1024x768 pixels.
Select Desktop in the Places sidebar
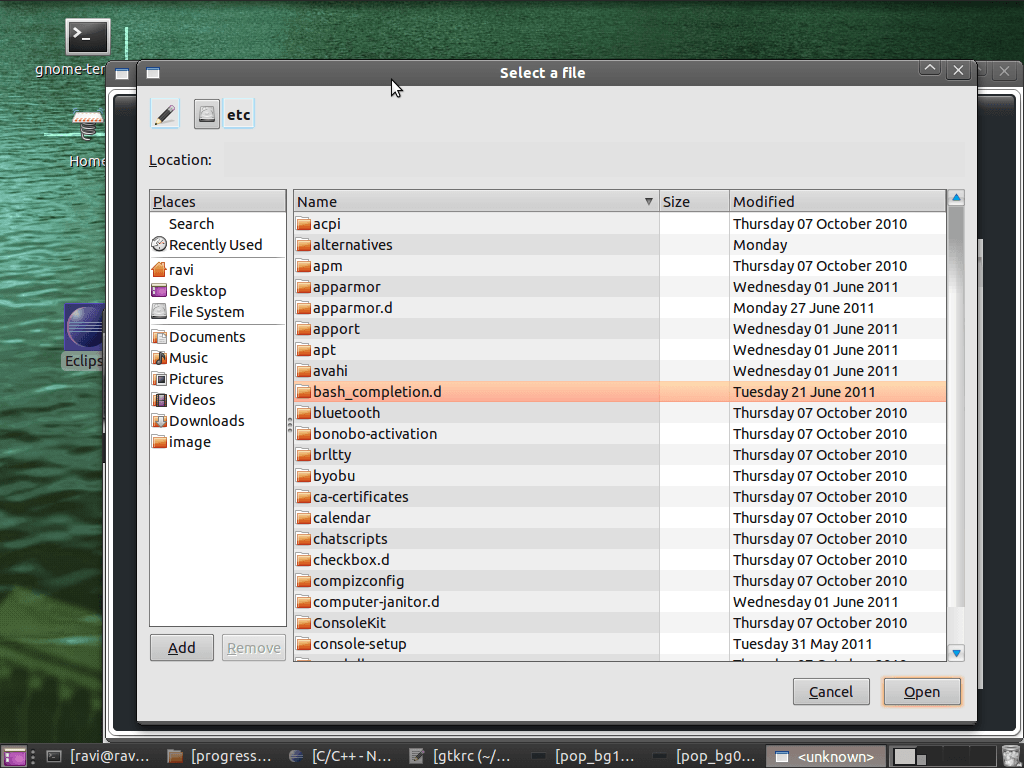coord(197,291)
